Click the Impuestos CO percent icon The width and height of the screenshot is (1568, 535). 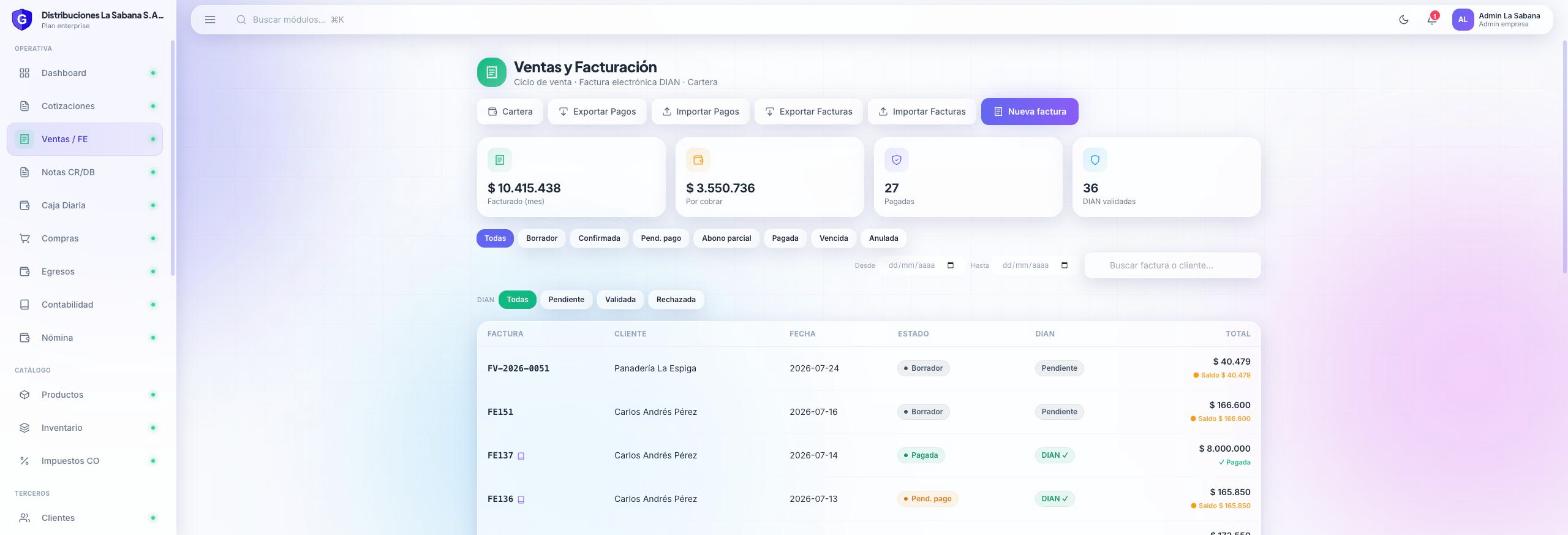click(x=25, y=461)
